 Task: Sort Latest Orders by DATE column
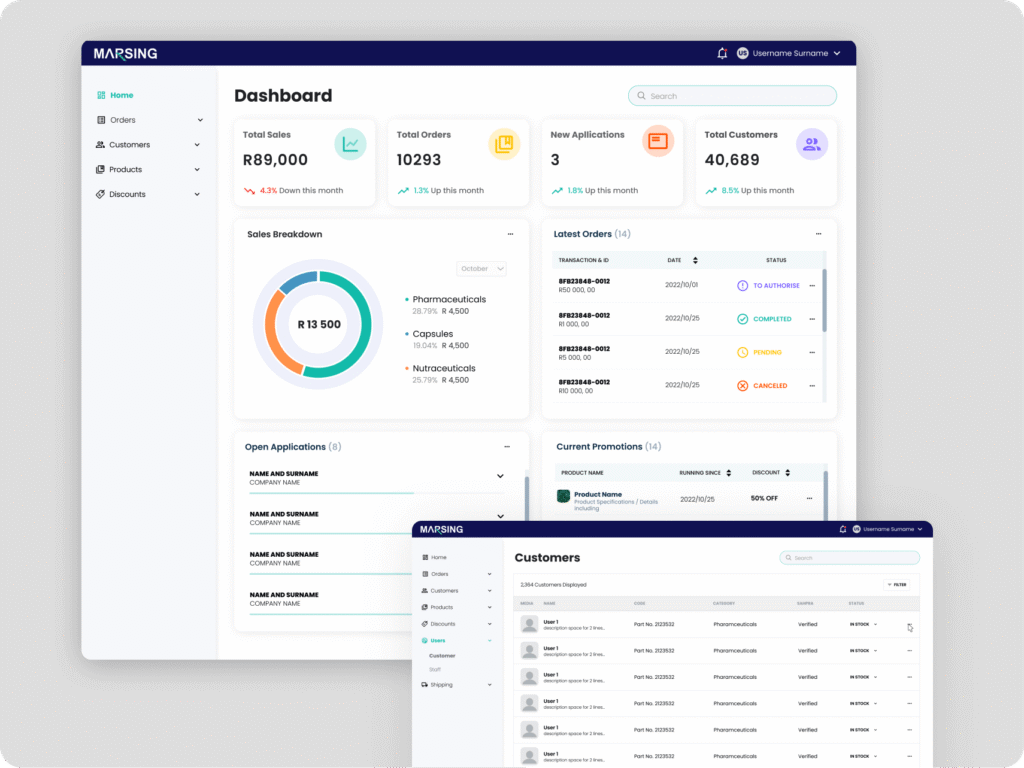pos(695,260)
